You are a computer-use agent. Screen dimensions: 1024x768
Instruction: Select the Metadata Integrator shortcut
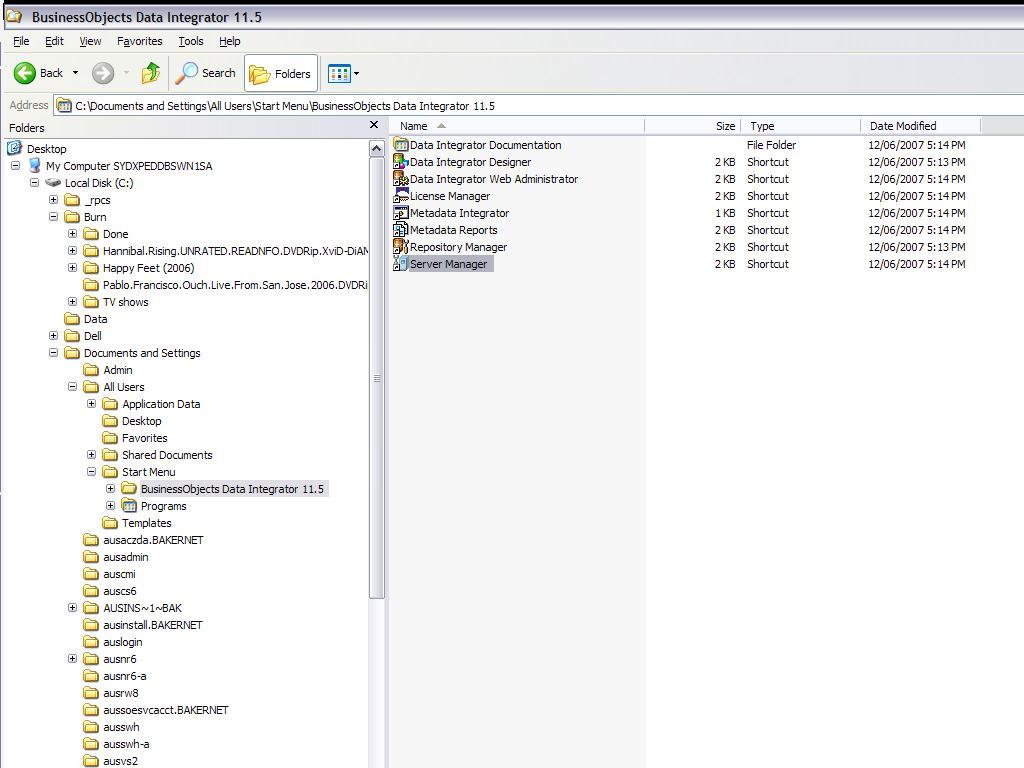pyautogui.click(x=458, y=212)
